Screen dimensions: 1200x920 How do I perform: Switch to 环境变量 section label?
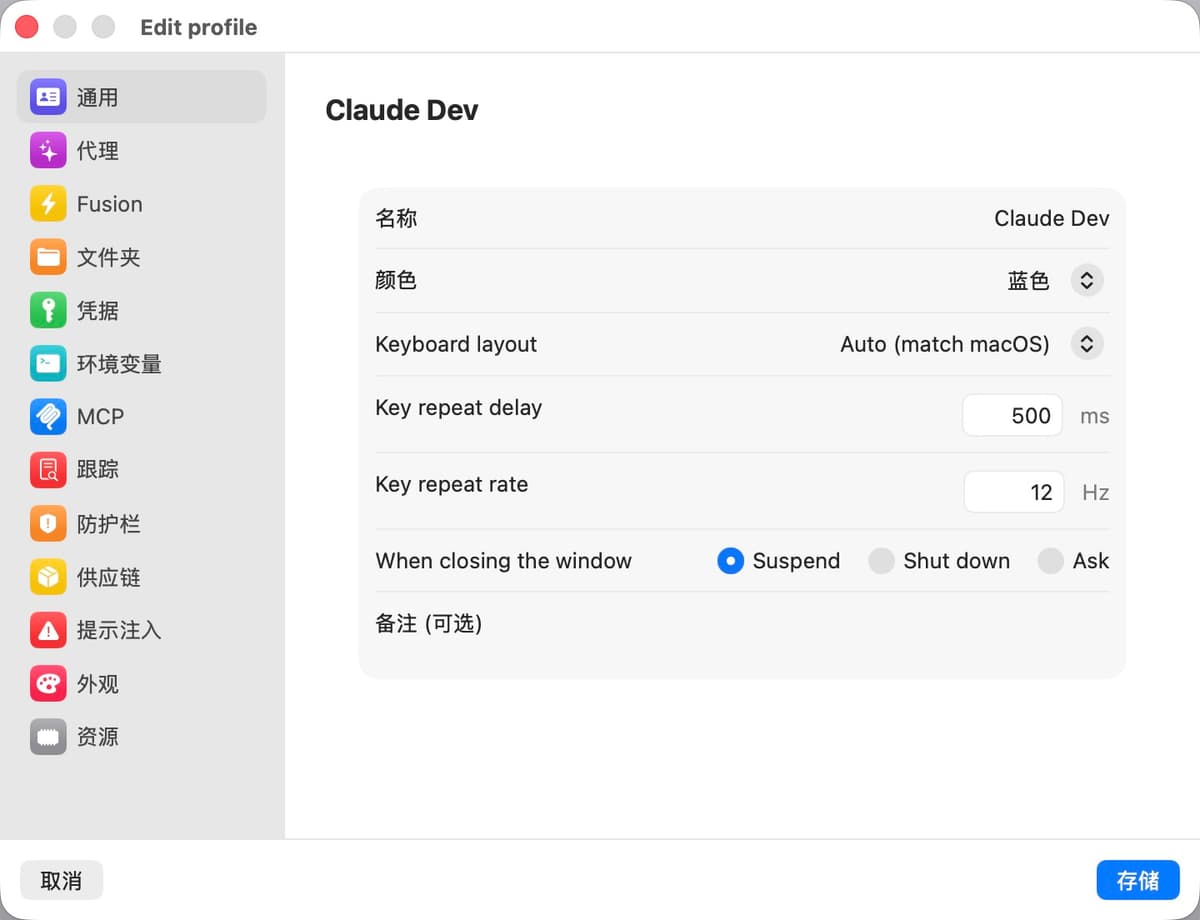(119, 364)
